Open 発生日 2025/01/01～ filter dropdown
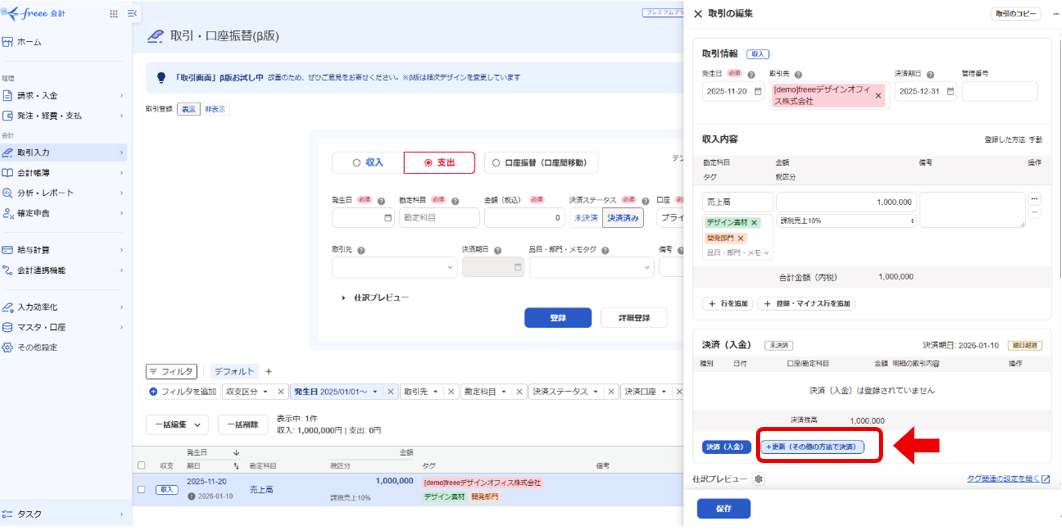This screenshot has width=1062, height=532. click(x=337, y=392)
